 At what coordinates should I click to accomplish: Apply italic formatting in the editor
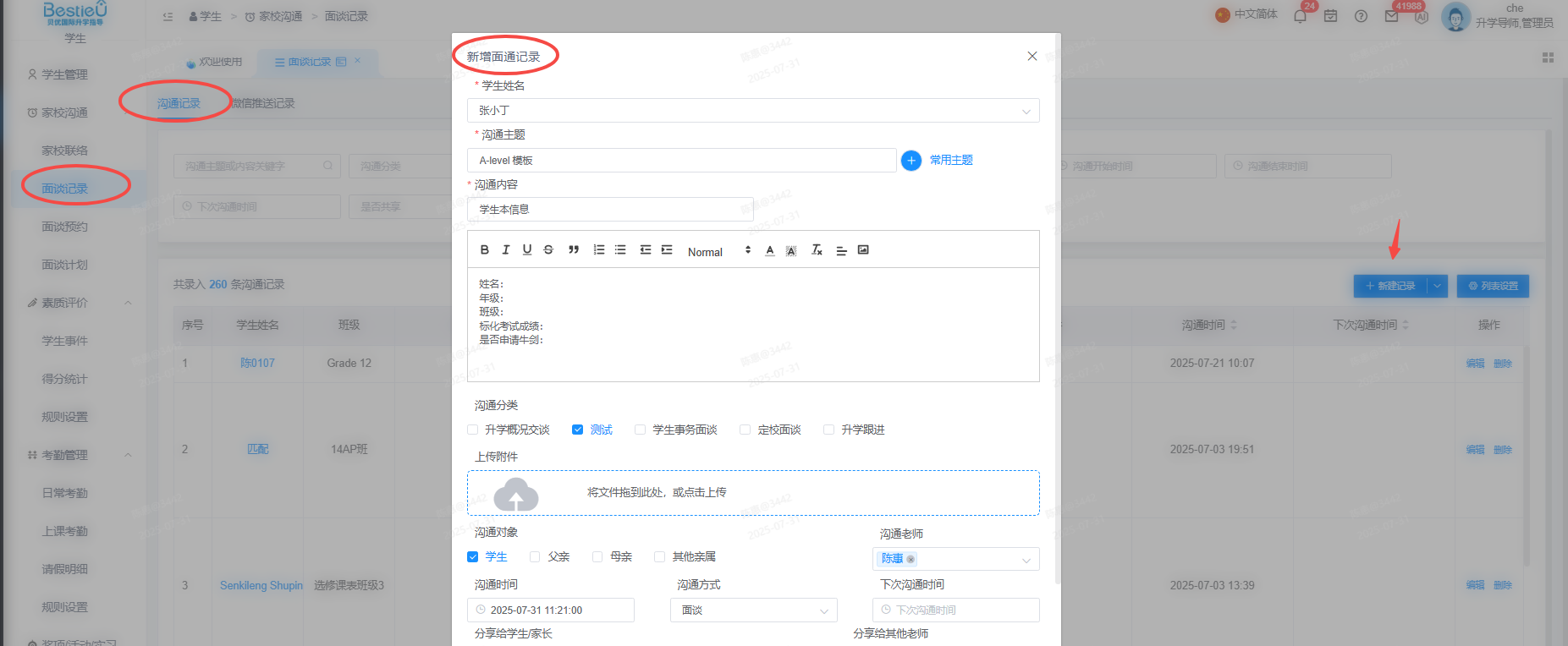[505, 250]
